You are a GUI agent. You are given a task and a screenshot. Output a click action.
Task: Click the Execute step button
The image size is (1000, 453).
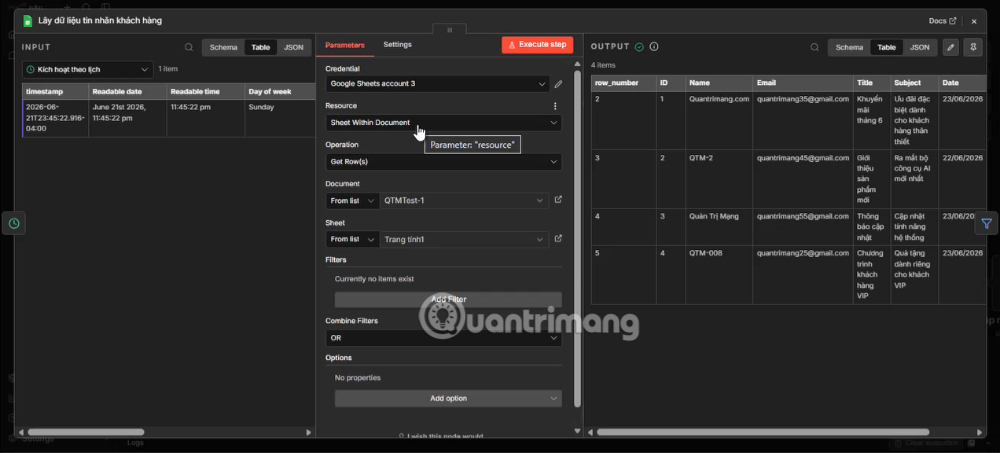tap(537, 45)
